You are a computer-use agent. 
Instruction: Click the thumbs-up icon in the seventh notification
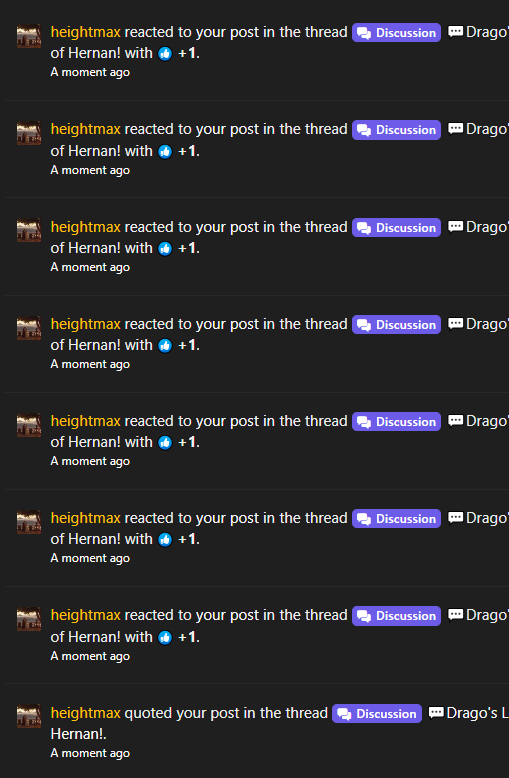coord(165,637)
